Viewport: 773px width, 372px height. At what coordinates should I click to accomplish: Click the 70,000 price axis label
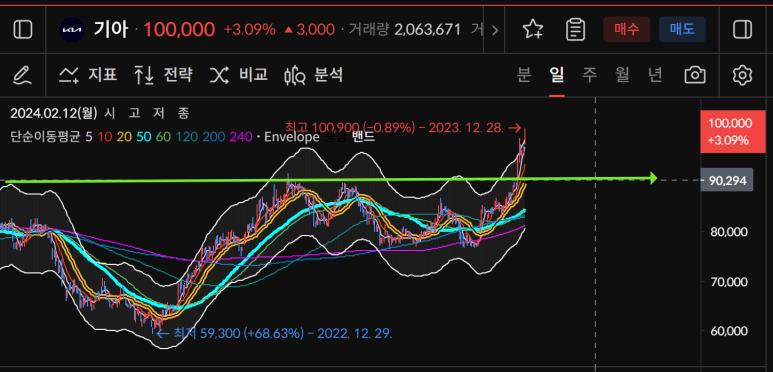coord(729,282)
